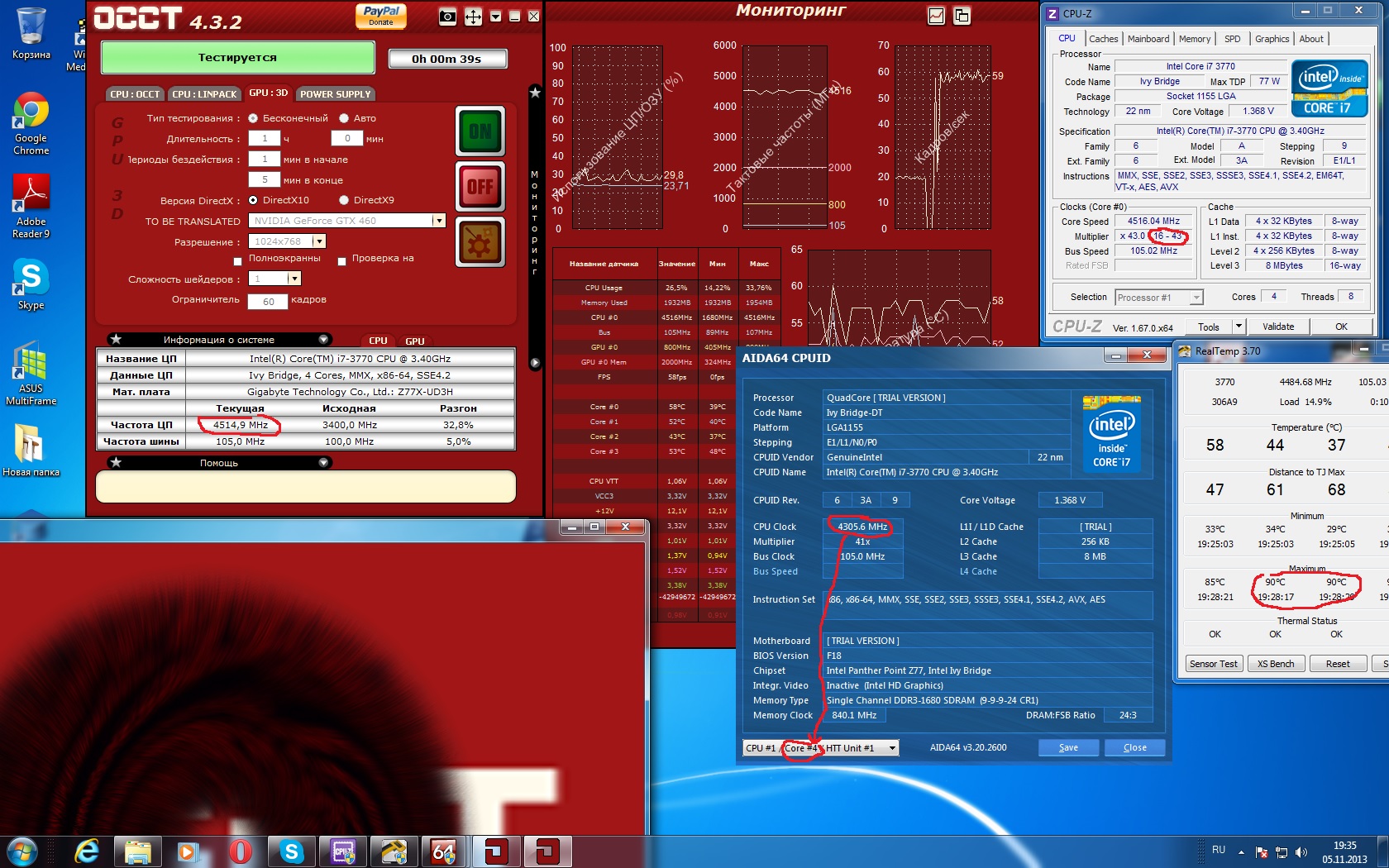
Task: Launch Internet Explorer from the taskbar
Action: [x=87, y=851]
